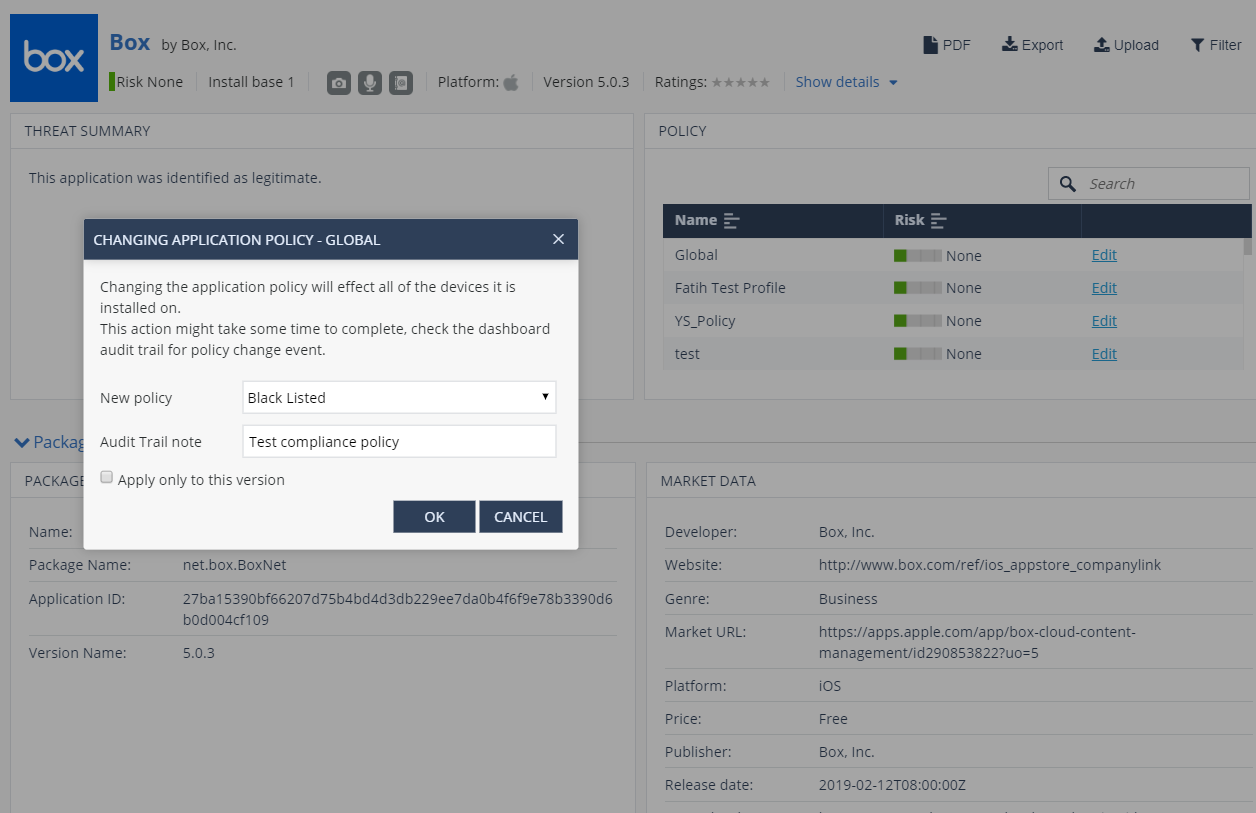Image resolution: width=1256 pixels, height=813 pixels.
Task: Click the Audit Trail note field
Action: [x=399, y=441]
